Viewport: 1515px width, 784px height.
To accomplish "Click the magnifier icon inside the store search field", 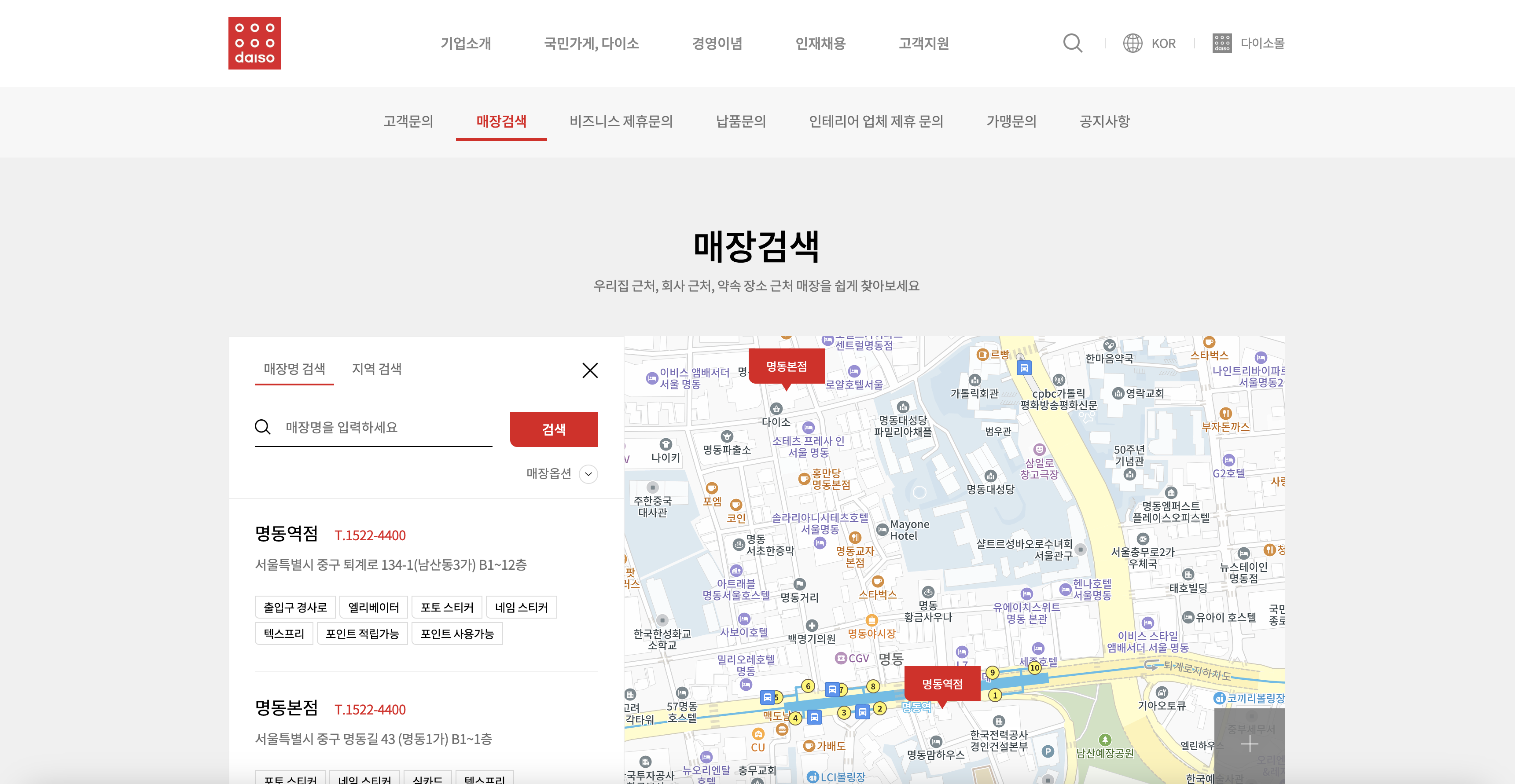I will click(x=263, y=427).
